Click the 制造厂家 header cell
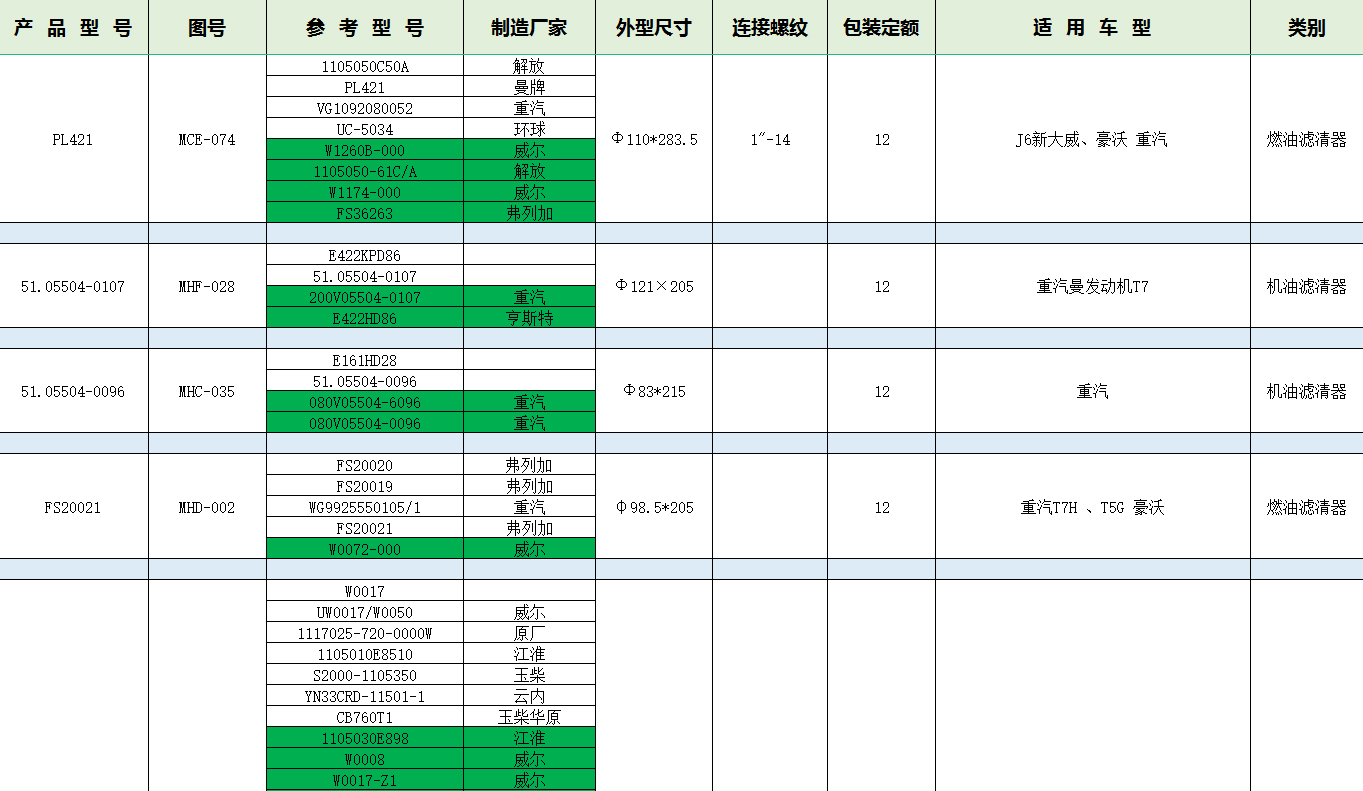Viewport: 1363px width, 791px height. [529, 28]
